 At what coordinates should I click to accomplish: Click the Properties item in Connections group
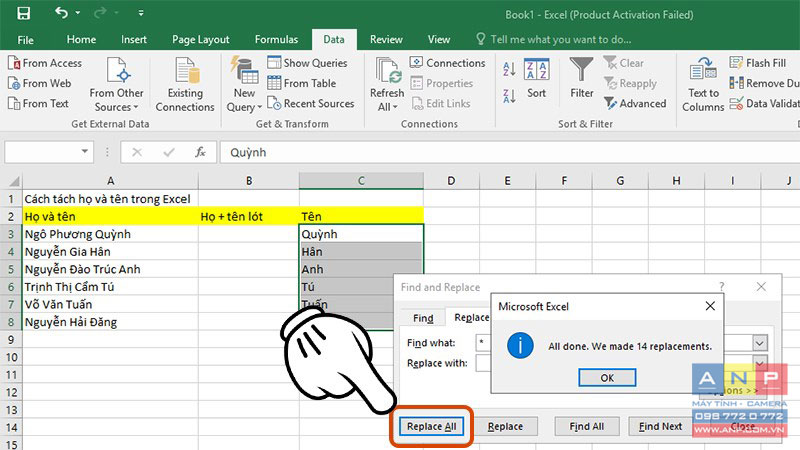(x=442, y=83)
